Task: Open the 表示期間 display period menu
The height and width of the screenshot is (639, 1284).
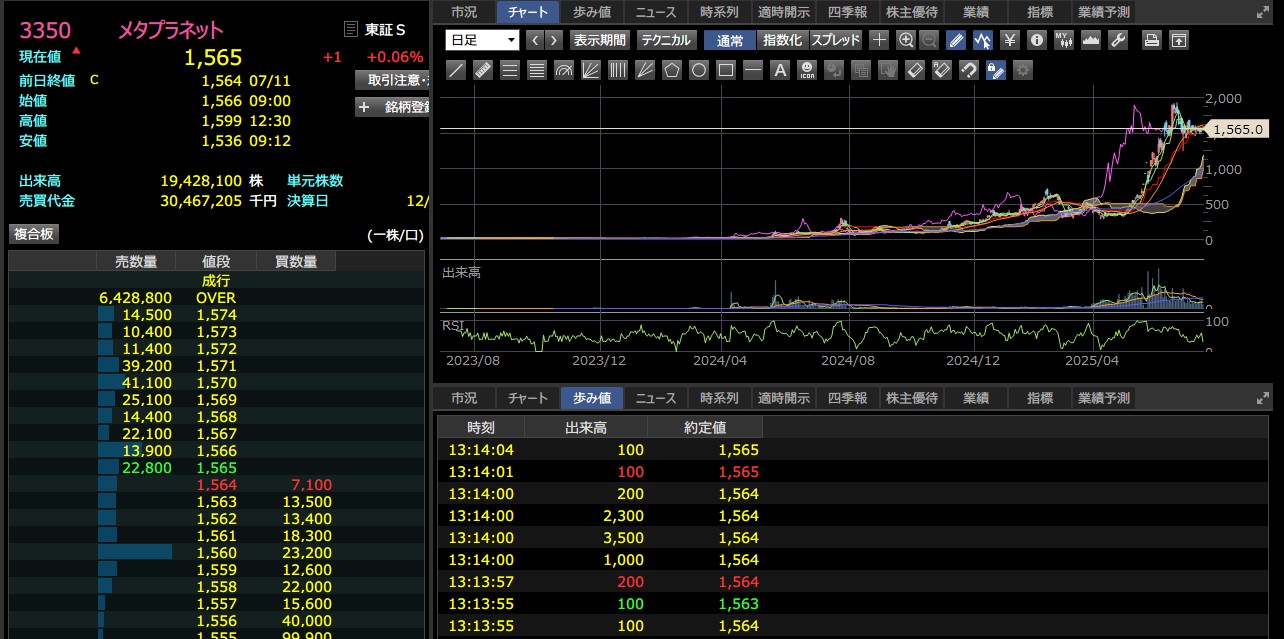Action: pyautogui.click(x=599, y=40)
